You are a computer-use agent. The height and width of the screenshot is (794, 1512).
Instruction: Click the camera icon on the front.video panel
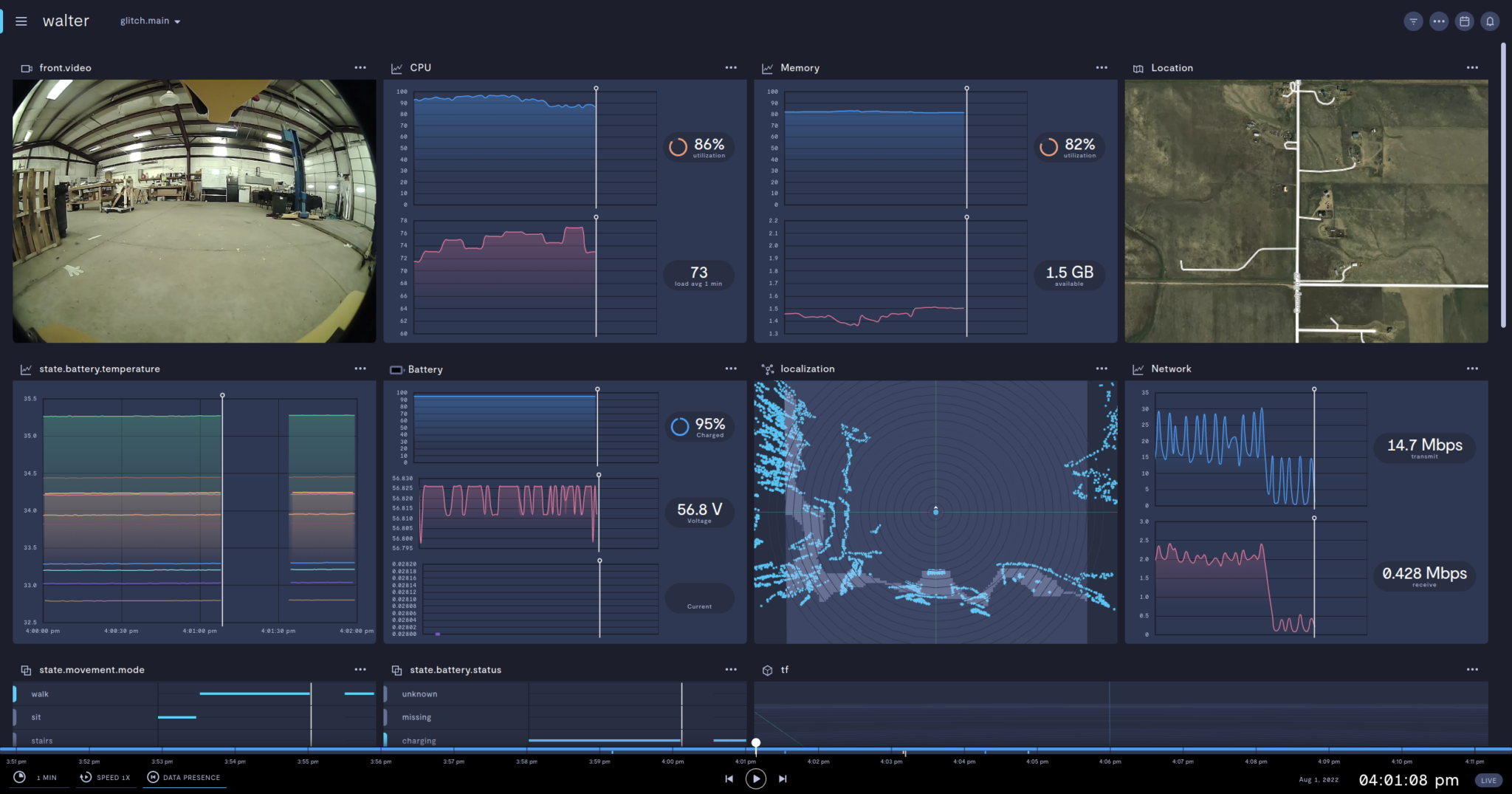point(27,67)
